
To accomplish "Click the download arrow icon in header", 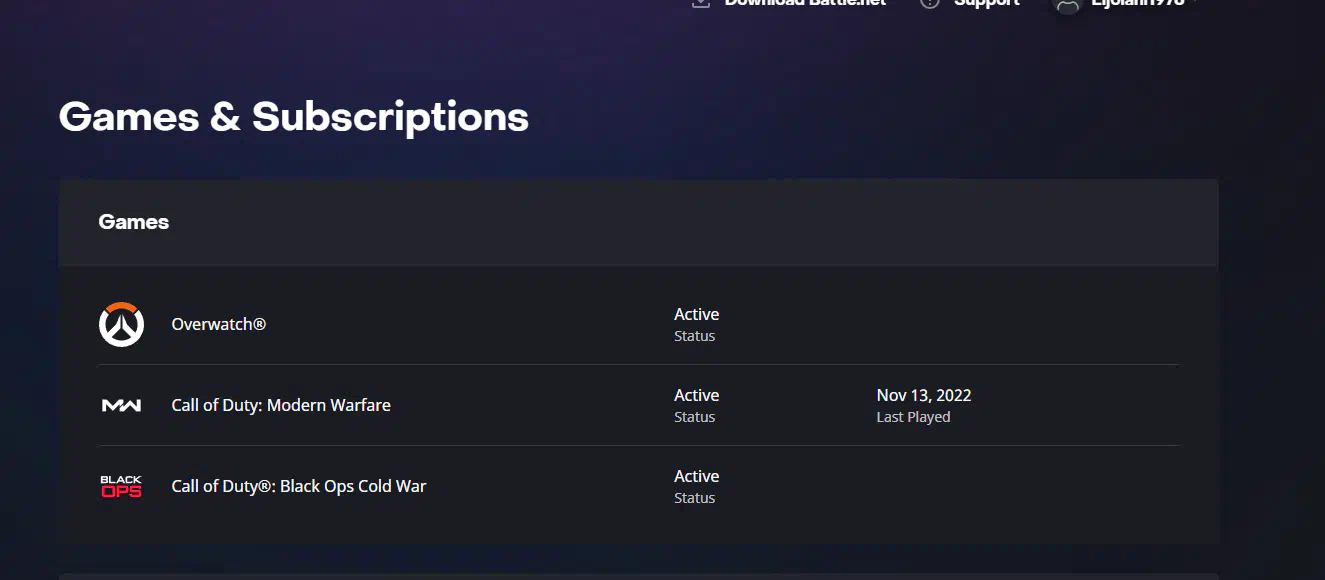I will [x=701, y=2].
